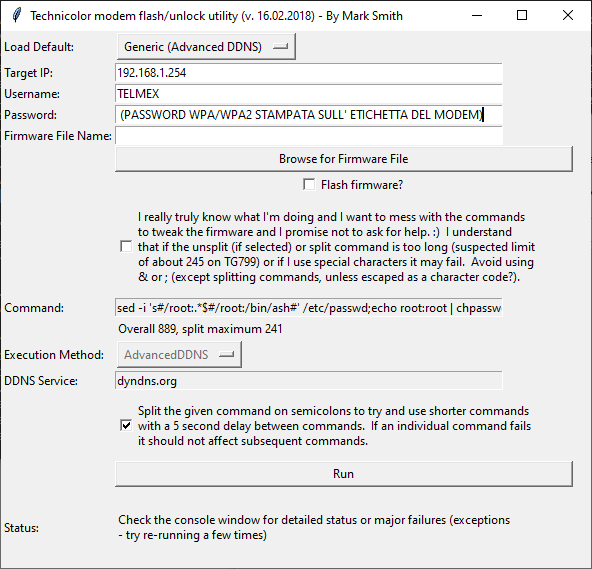Open the Execution Method AdvancedDDNS dropdown
The image size is (592, 569).
click(179, 355)
